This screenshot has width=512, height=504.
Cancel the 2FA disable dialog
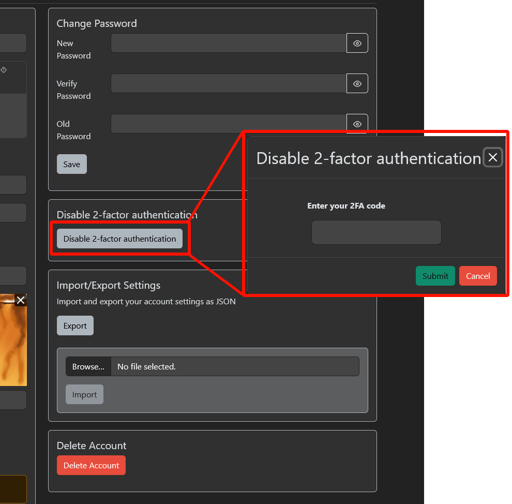coord(478,276)
